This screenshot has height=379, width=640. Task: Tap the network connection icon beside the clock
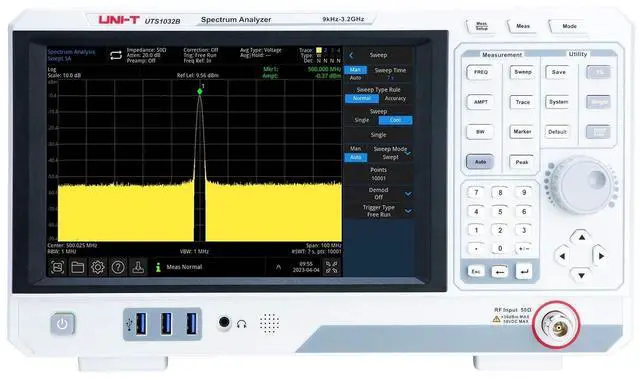(x=331, y=267)
